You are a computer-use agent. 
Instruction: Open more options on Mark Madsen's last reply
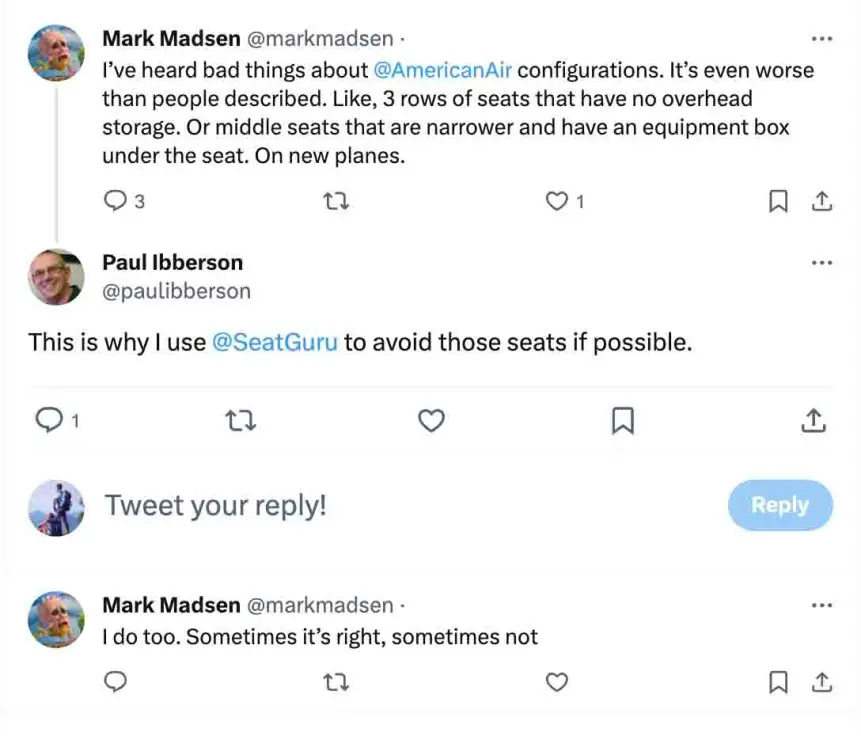[821, 605]
